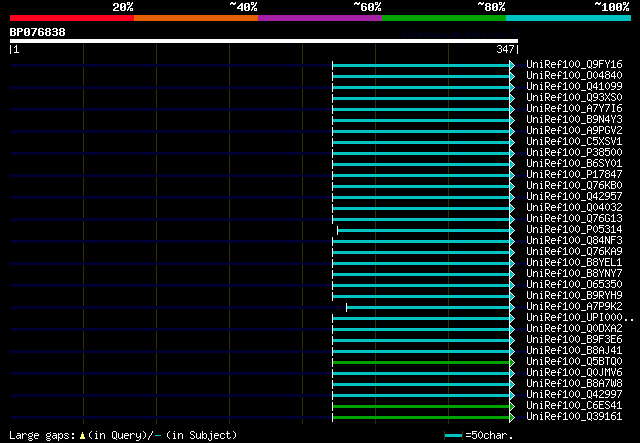
Task: Click the query end position label 347
Action: click(505, 49)
